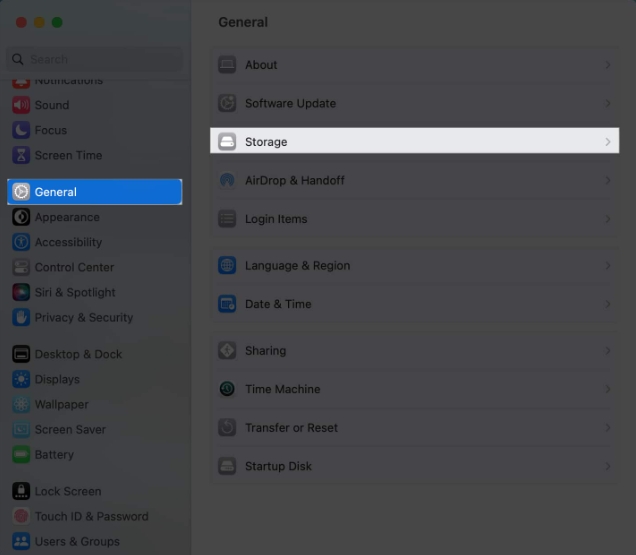636x555 pixels.
Task: Click the Screen Time hourglass icon
Action: [21, 155]
